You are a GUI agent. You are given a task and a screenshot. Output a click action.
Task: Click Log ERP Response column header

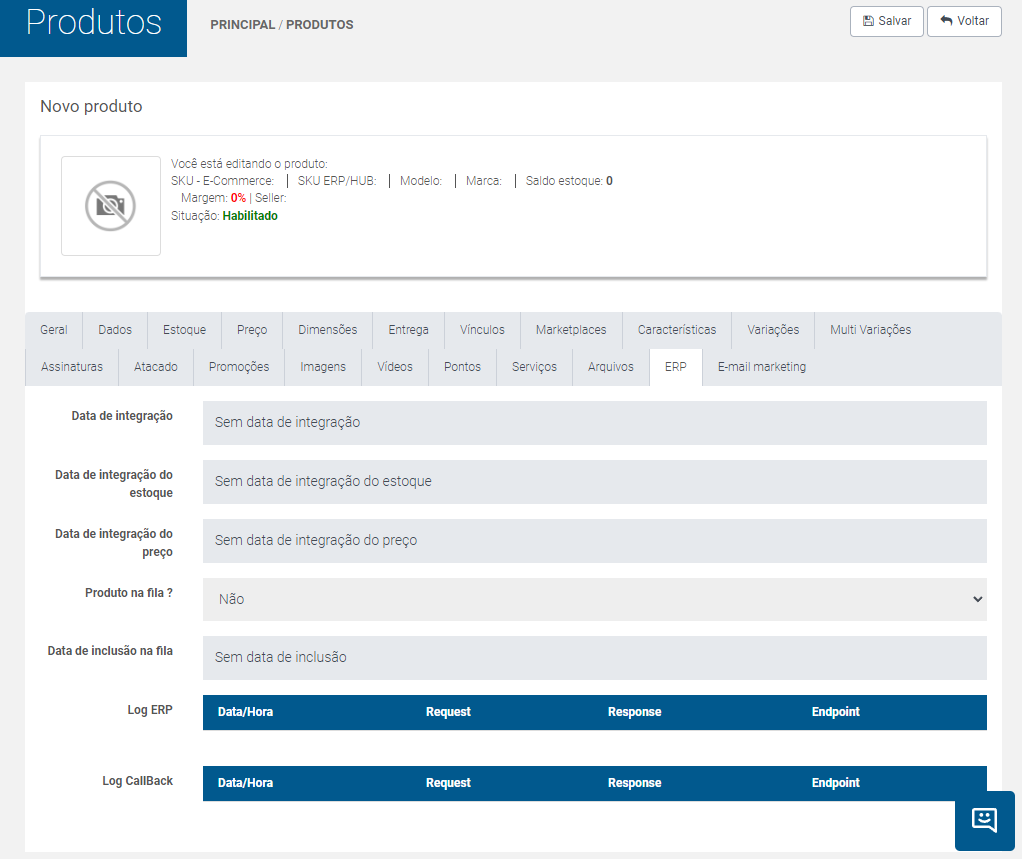[635, 712]
